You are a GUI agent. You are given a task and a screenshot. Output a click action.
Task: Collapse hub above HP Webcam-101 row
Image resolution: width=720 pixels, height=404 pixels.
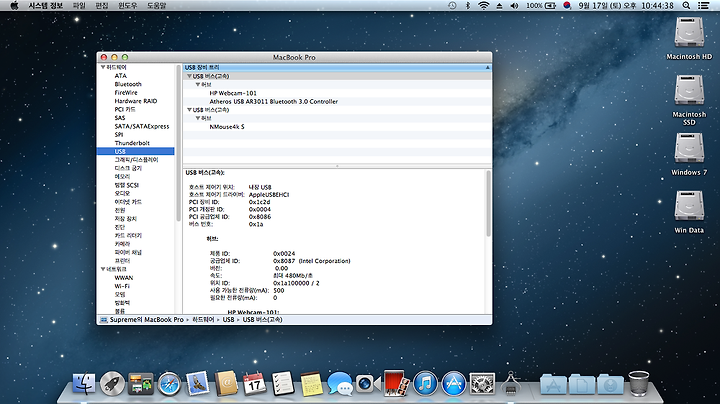pyautogui.click(x=198, y=84)
